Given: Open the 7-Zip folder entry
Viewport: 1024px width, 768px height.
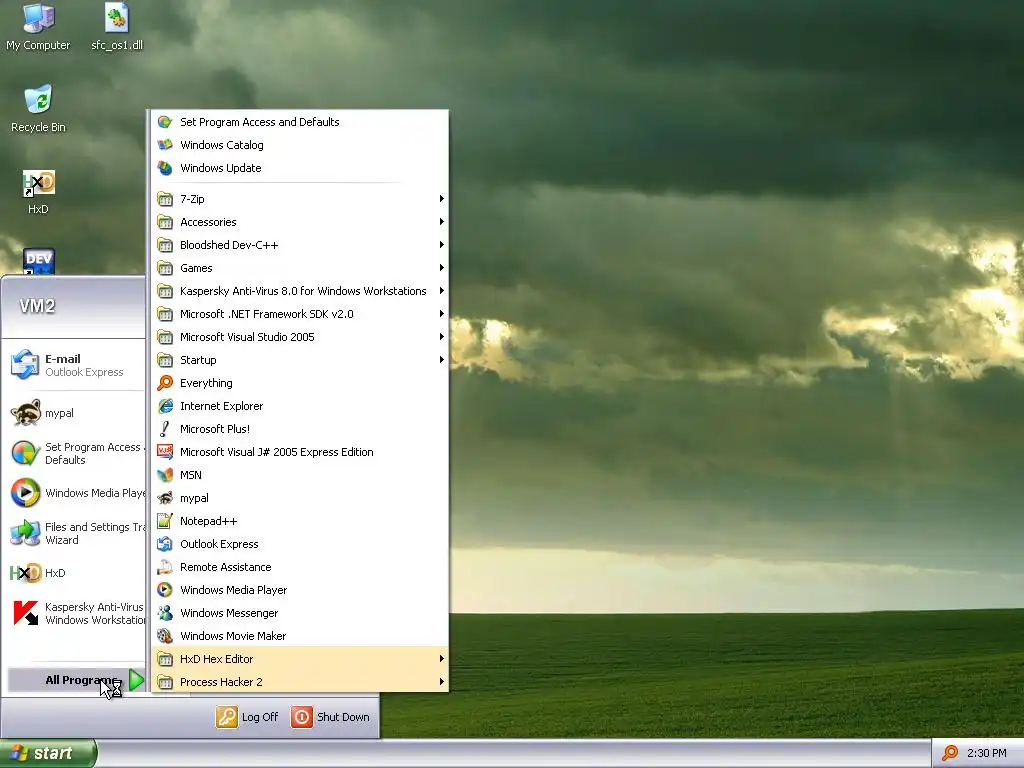Looking at the screenshot, I should [300, 199].
